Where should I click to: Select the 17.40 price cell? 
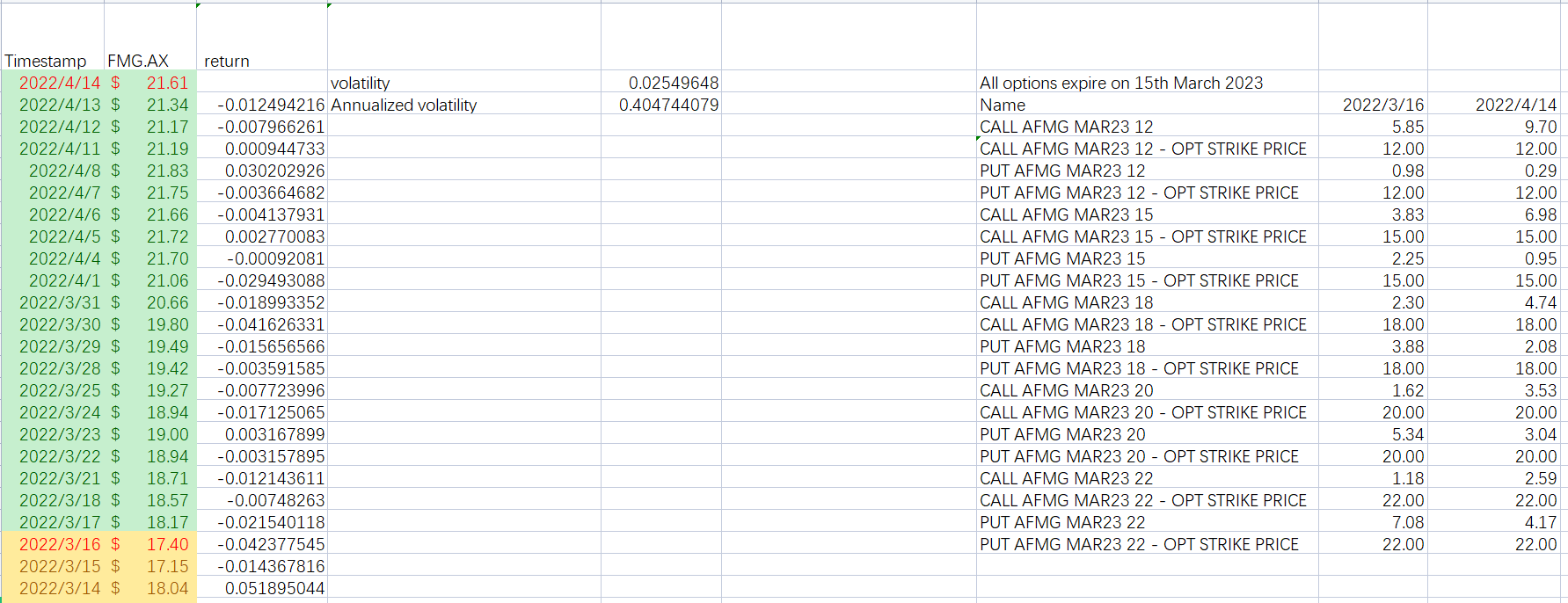click(150, 544)
